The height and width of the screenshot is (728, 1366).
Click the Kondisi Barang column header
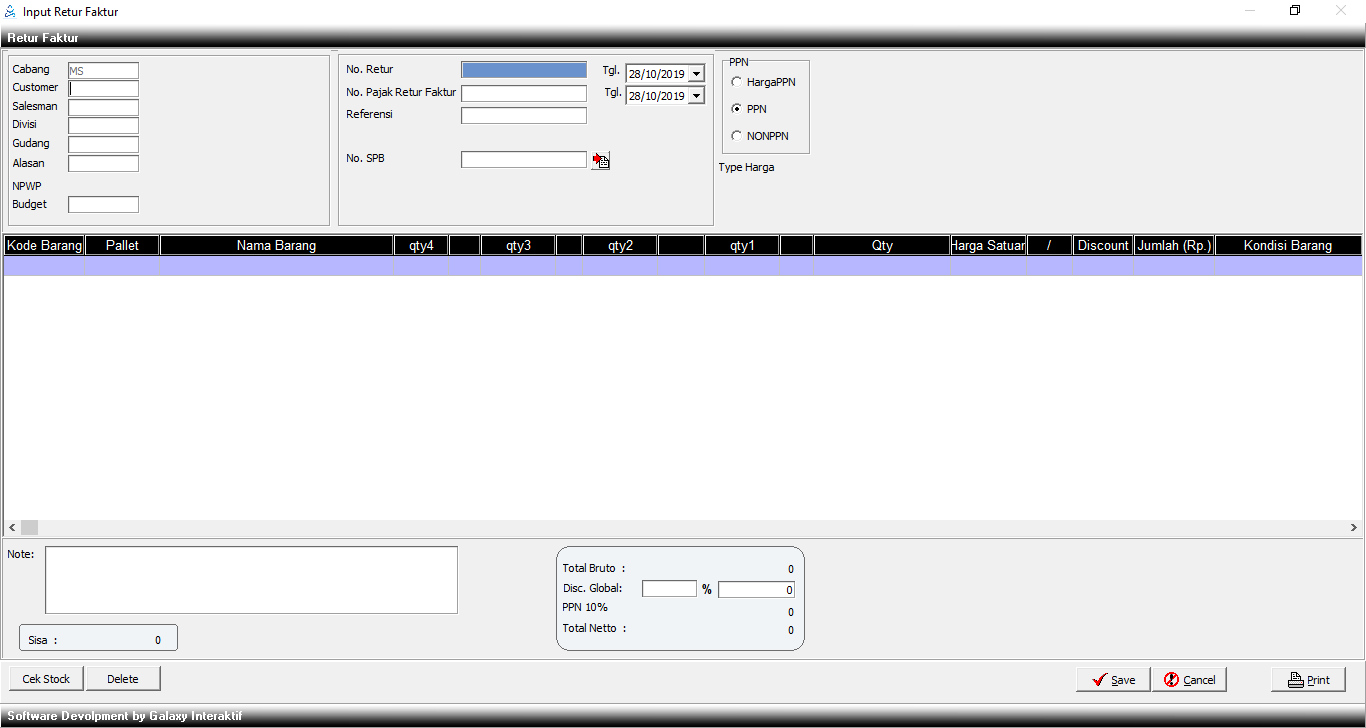[1287, 245]
